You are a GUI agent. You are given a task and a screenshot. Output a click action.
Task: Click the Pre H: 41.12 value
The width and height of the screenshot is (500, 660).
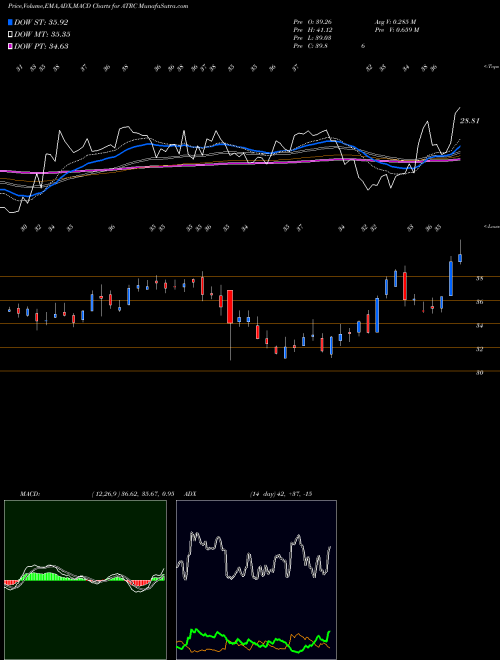coord(313,30)
